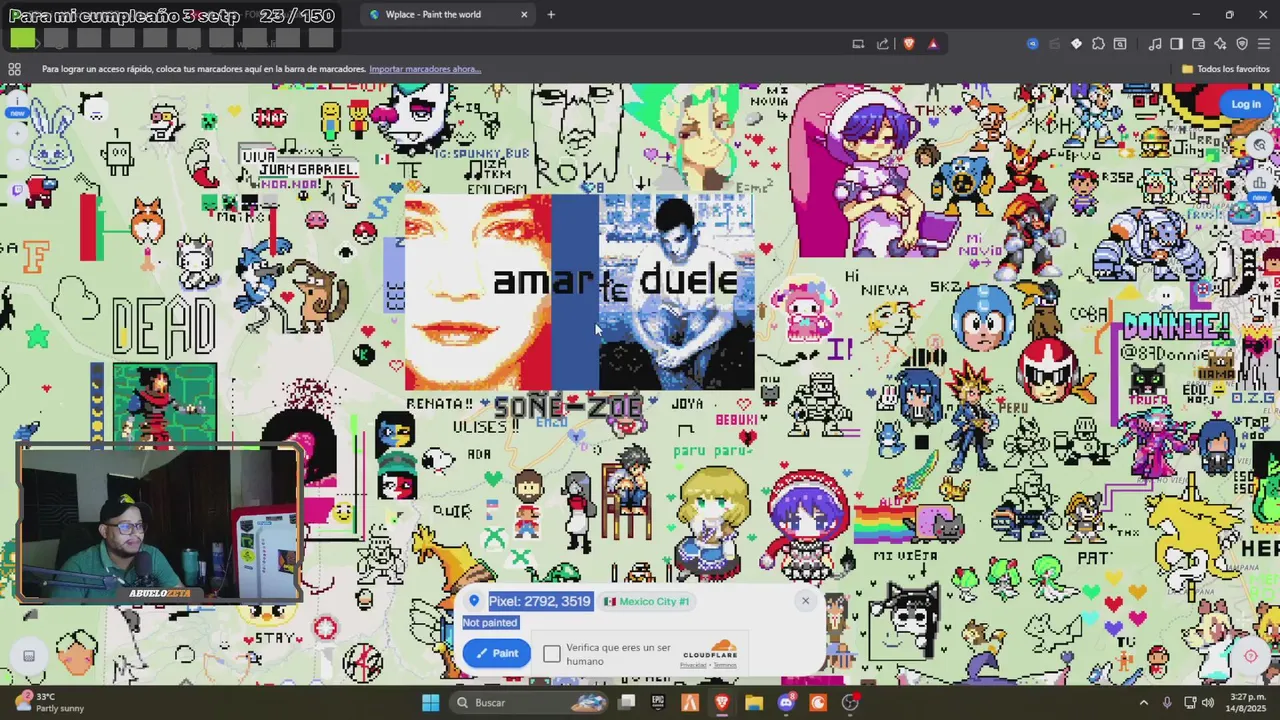Click the Cloudflare Términos link
1280x720 pixels.
click(x=725, y=665)
